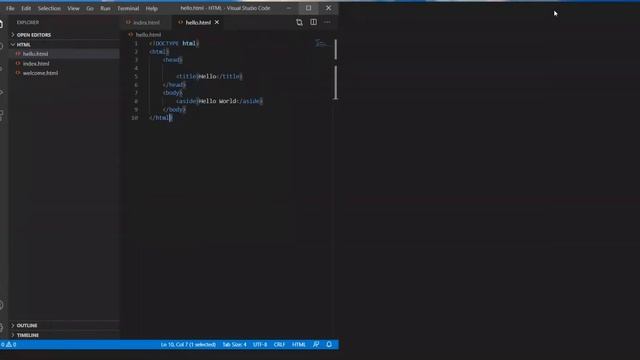
Task: Open the Run menu
Action: click(x=105, y=8)
